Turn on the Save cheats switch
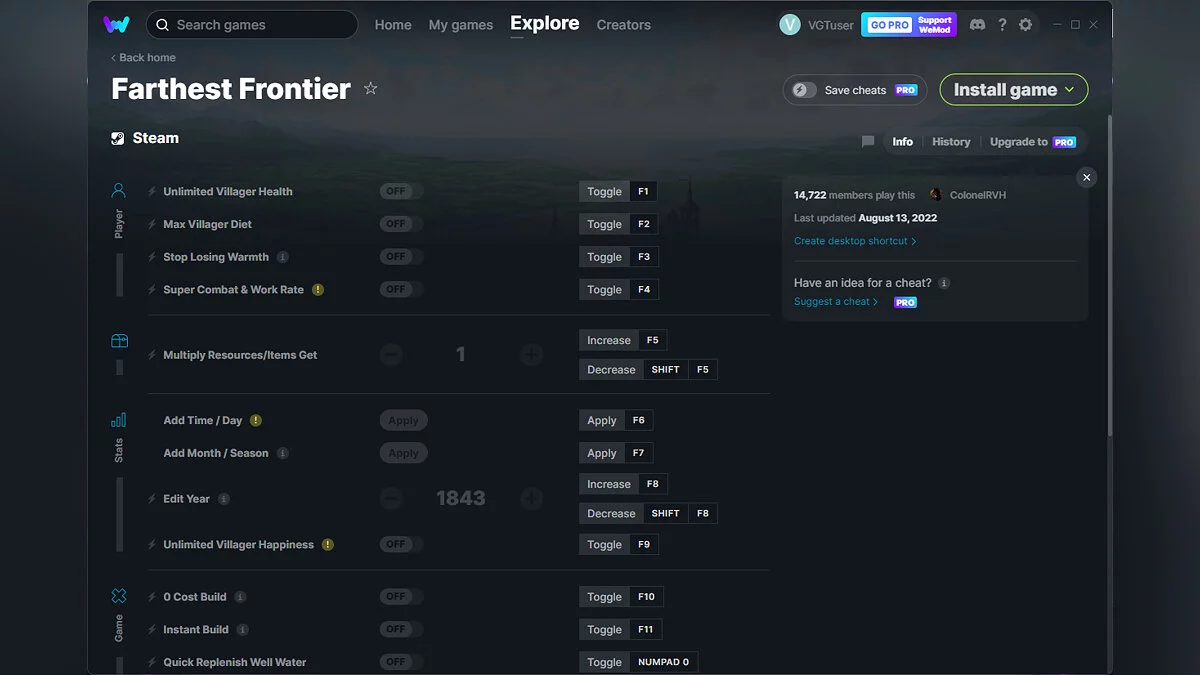1200x675 pixels. (803, 89)
